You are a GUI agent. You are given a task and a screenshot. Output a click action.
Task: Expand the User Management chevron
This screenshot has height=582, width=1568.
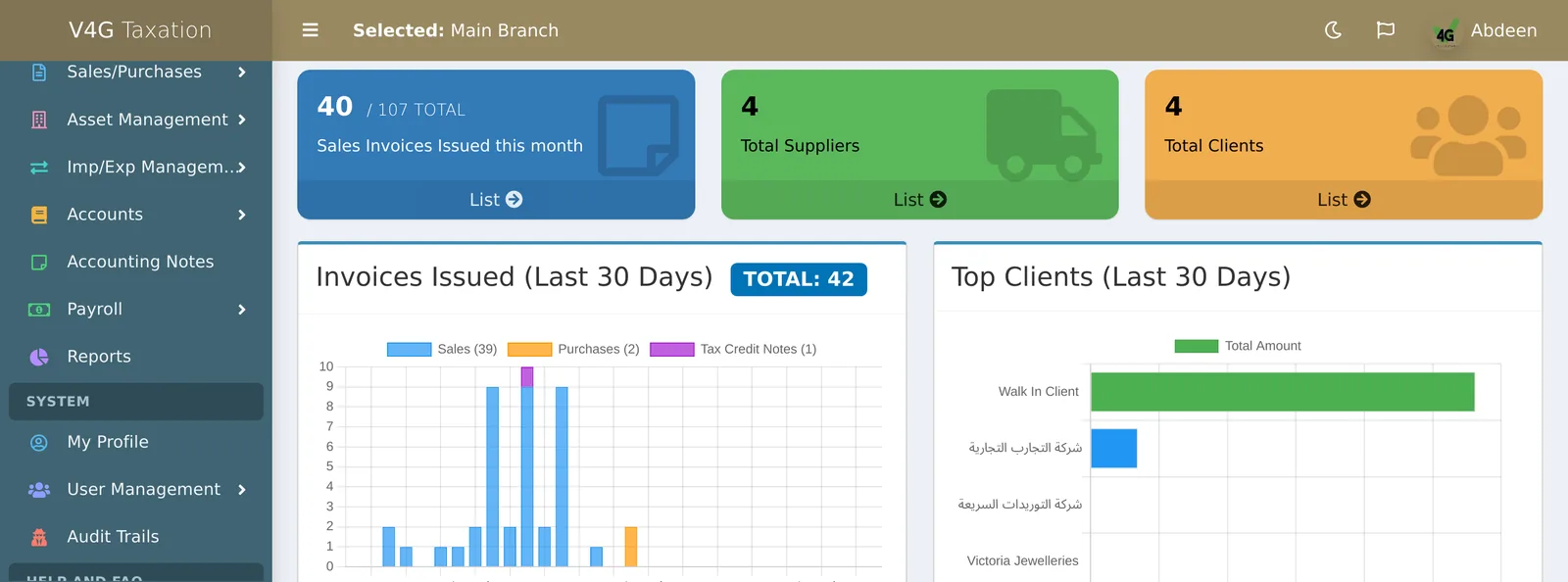241,490
